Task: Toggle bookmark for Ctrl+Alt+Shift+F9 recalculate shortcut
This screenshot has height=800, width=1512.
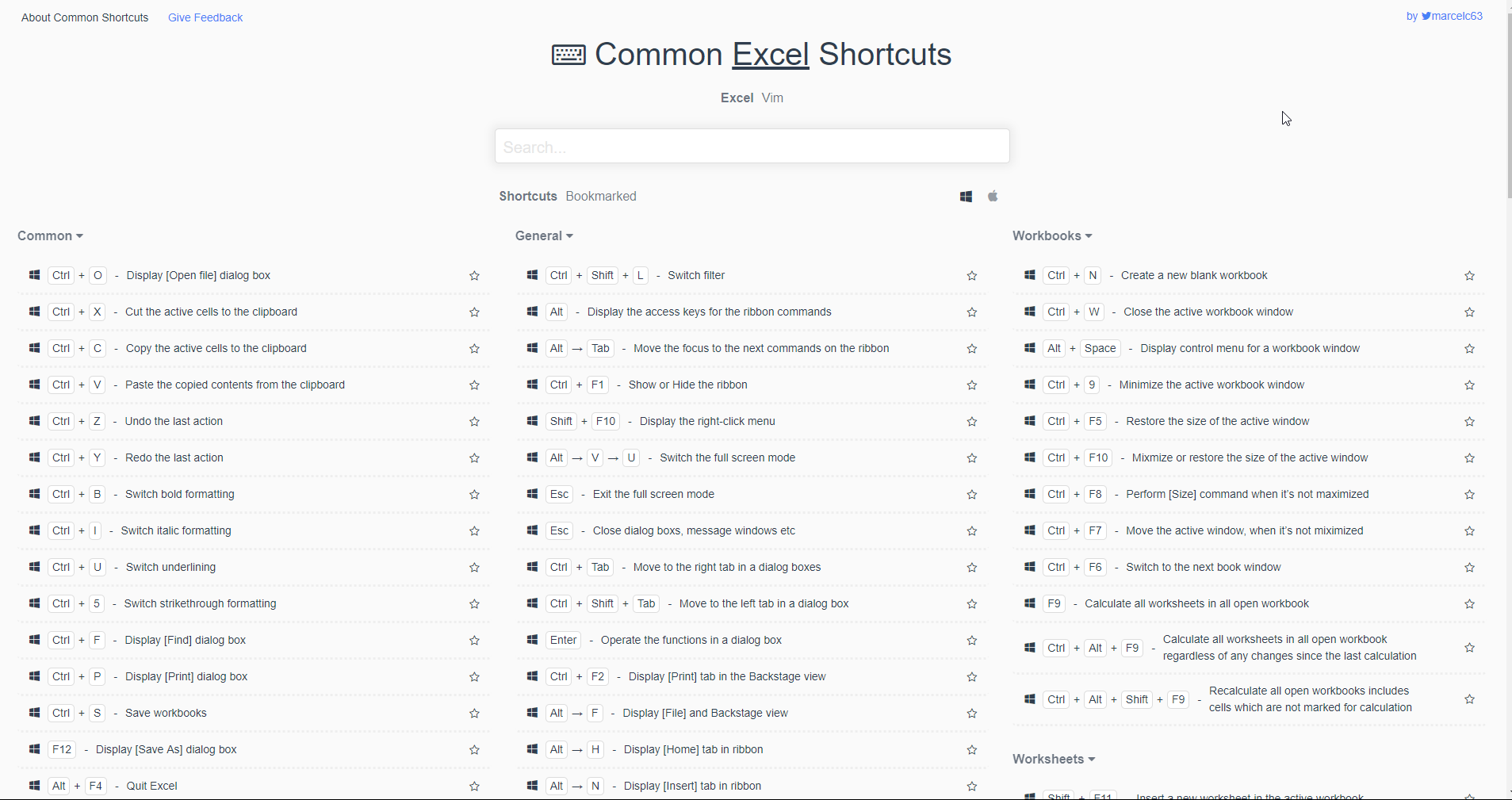Action: 1469,699
